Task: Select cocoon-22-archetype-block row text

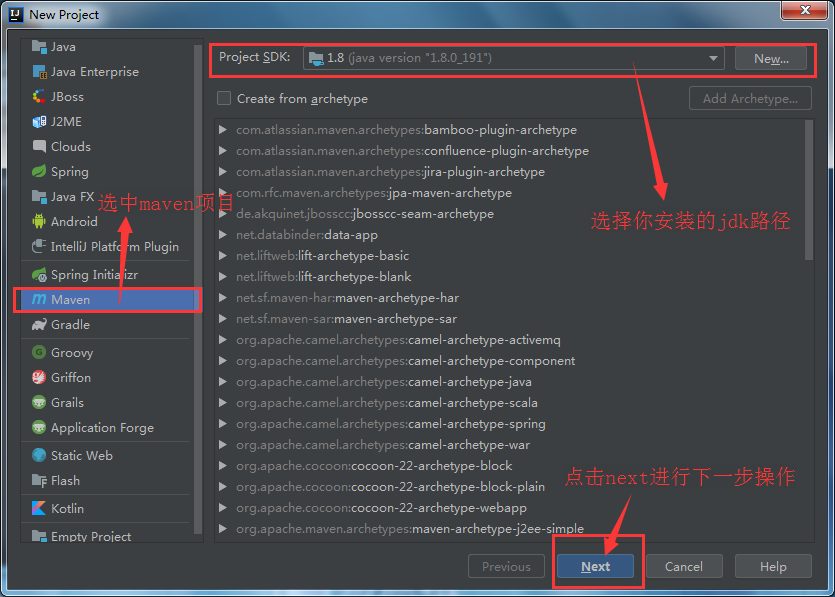Action: point(374,466)
